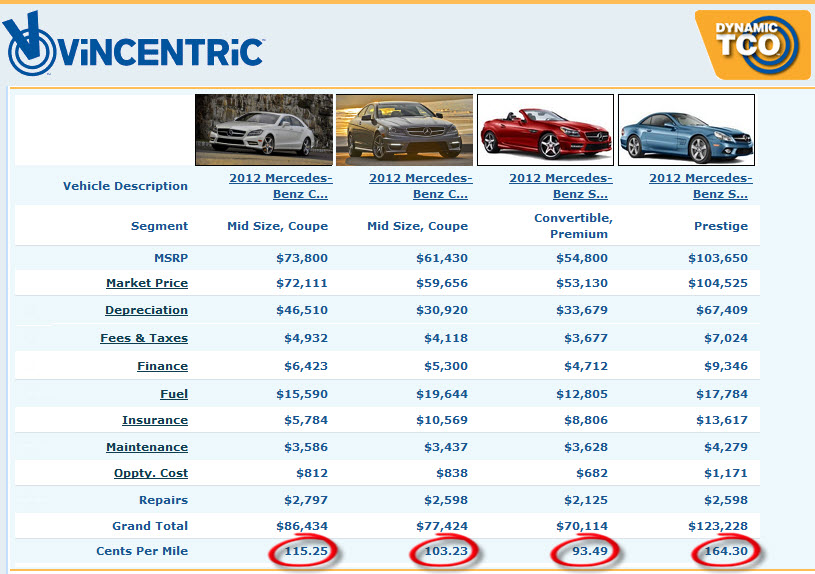Screen dimensions: 815x574
Task: Select the $73,800 MSRP value
Action: point(302,258)
